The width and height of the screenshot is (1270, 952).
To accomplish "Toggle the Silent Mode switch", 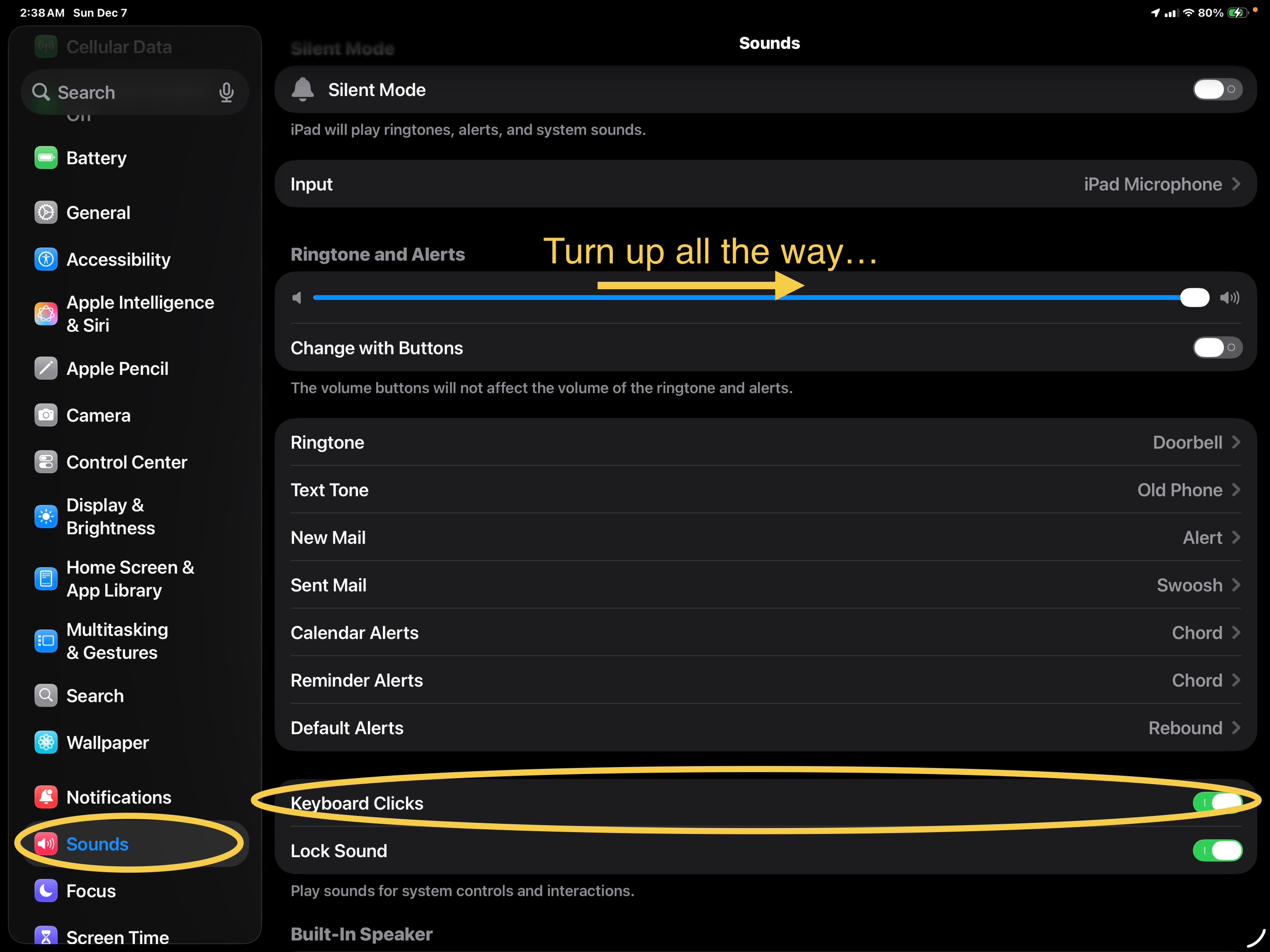I will coord(1217,89).
